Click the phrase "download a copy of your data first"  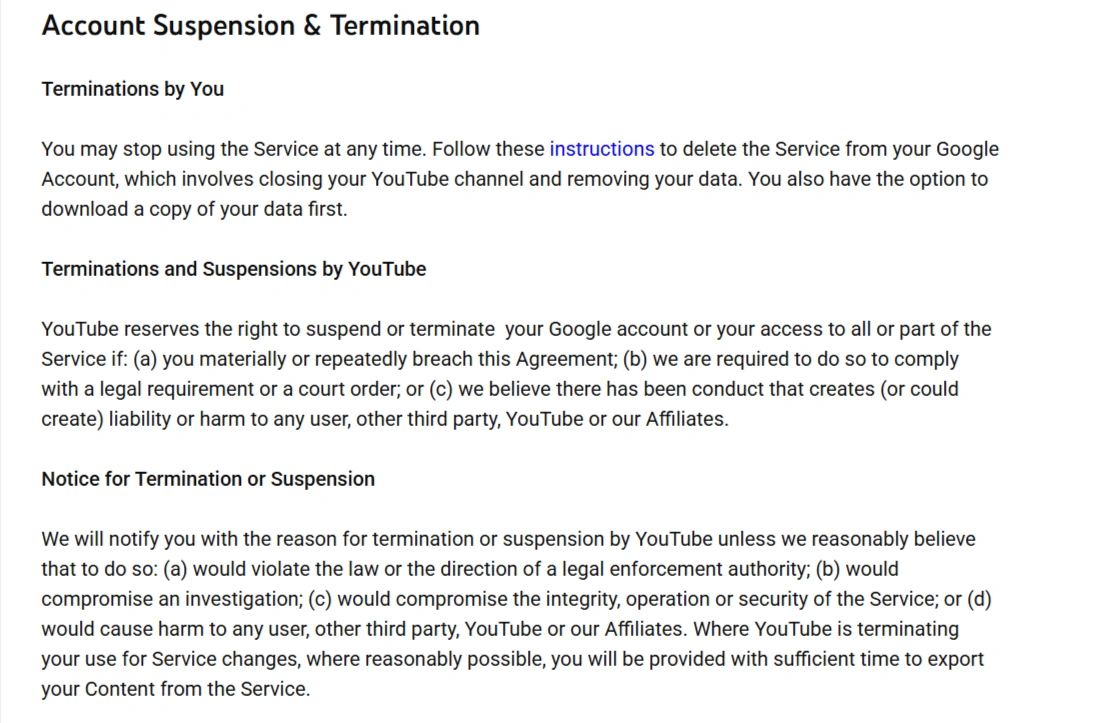pyautogui.click(x=193, y=209)
